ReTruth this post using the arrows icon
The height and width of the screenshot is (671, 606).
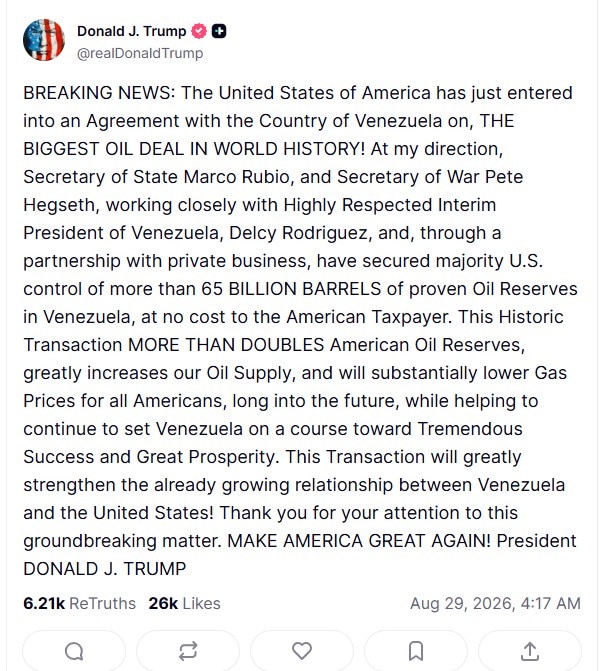tap(188, 651)
